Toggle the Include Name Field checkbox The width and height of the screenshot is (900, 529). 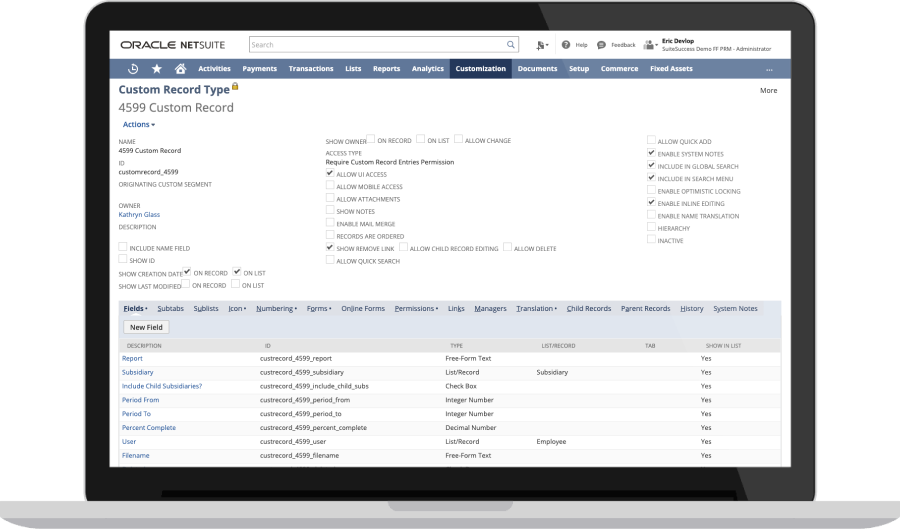point(123,247)
